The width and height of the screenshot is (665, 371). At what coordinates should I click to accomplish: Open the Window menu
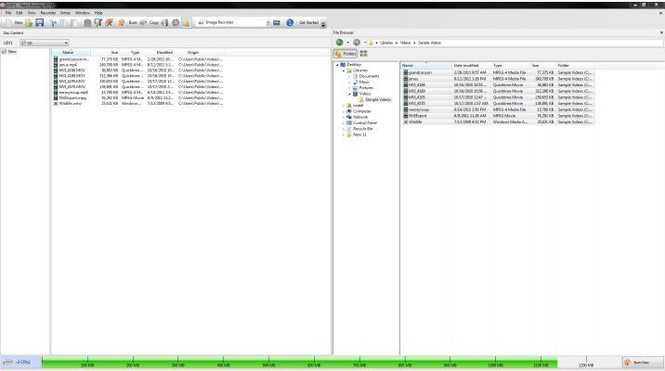click(x=82, y=13)
